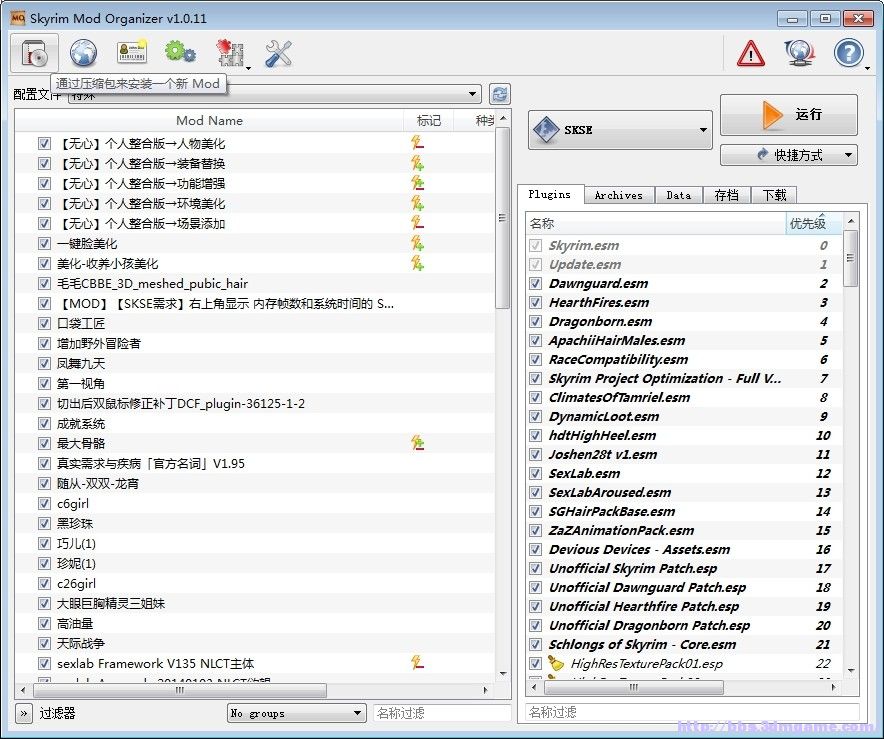884x739 pixels.
Task: Open the Data tab
Action: point(679,195)
